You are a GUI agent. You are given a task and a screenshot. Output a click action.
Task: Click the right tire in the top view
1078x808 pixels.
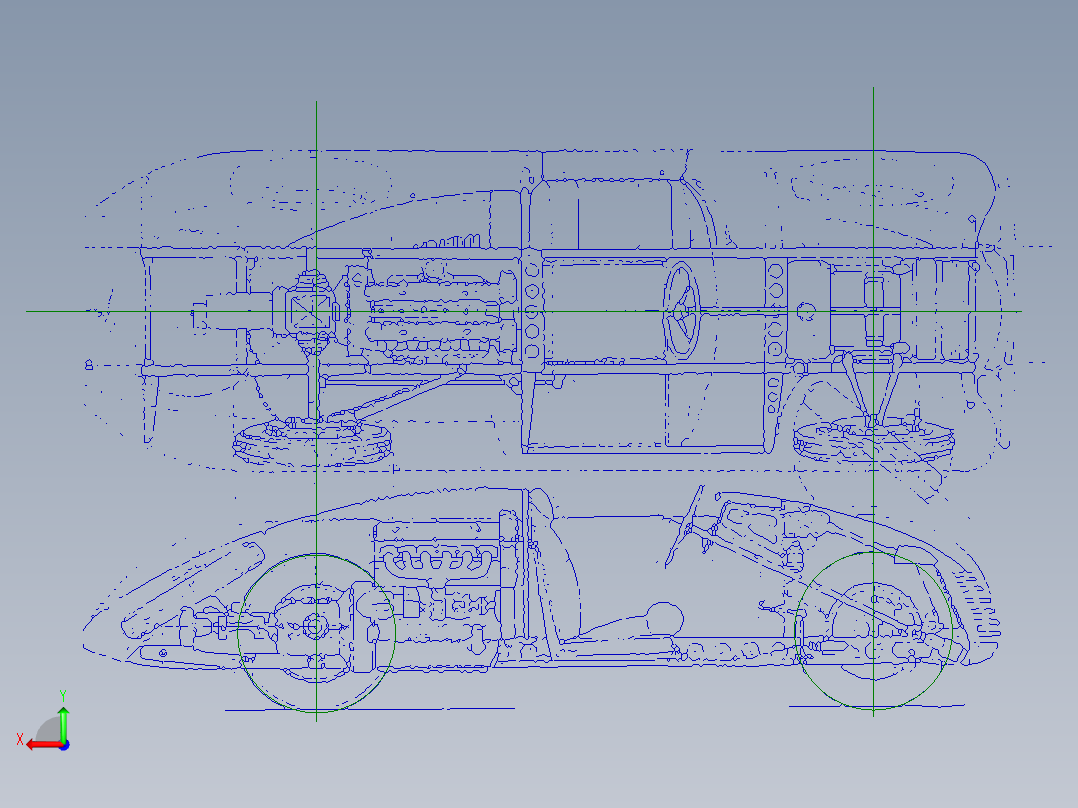pyautogui.click(x=873, y=441)
